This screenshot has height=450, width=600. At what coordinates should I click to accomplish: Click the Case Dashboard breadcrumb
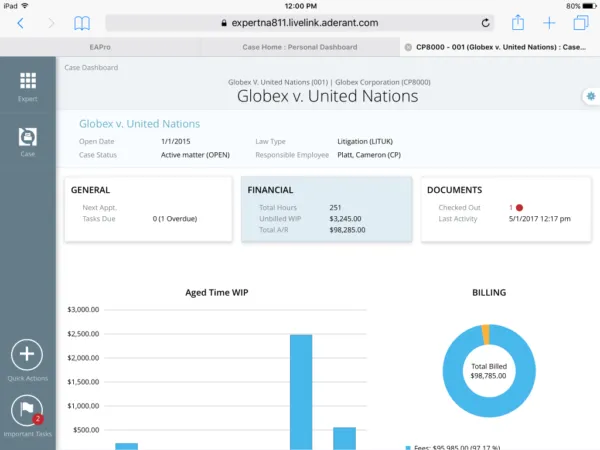click(x=91, y=68)
